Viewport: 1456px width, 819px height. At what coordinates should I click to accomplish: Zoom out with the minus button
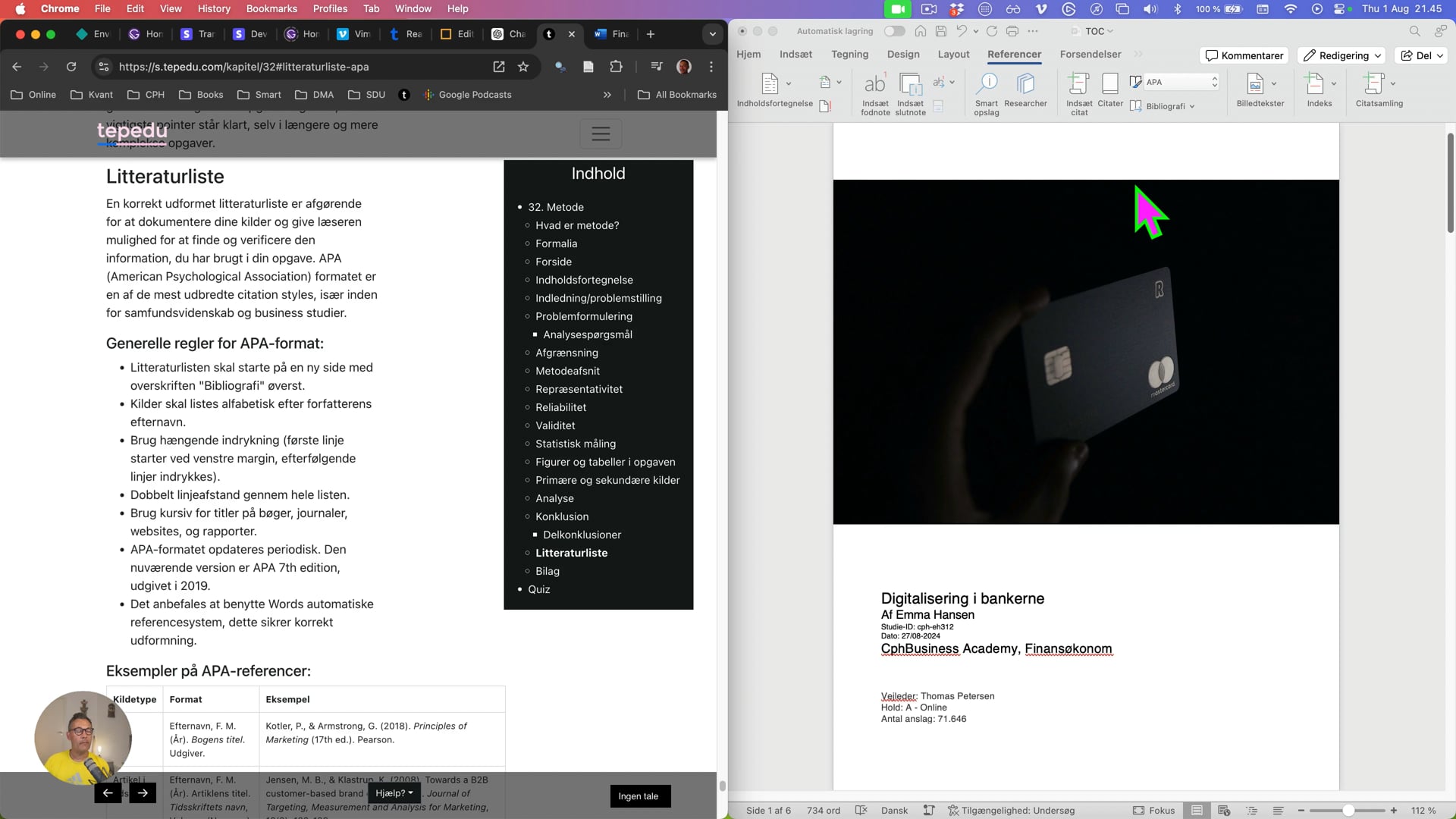coord(1301,811)
